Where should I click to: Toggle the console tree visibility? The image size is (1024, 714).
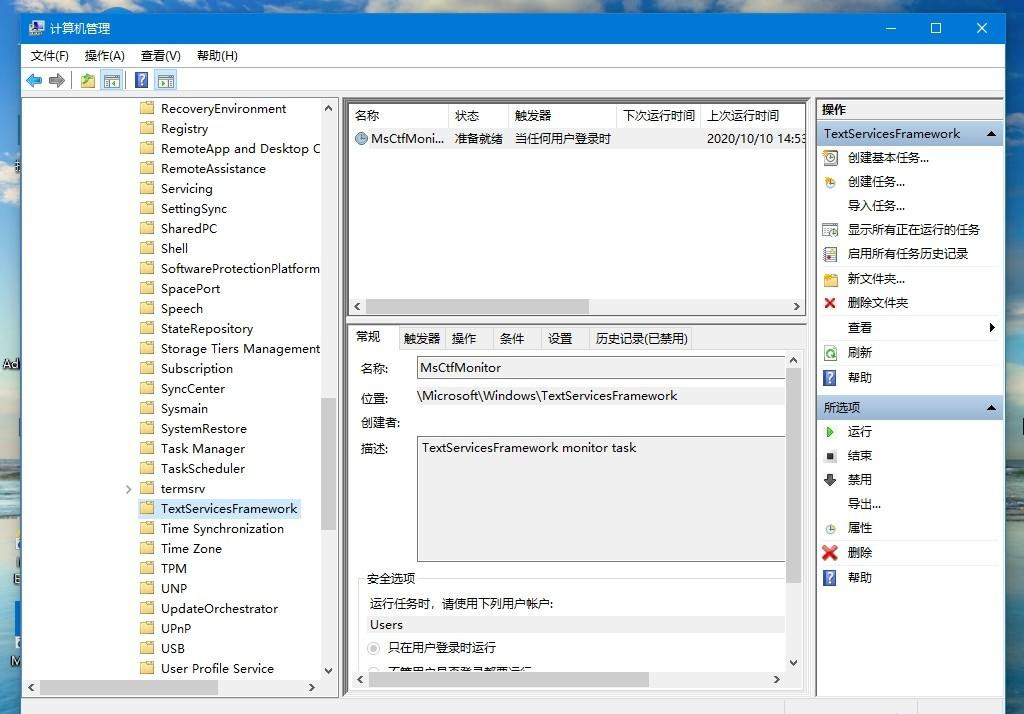pyautogui.click(x=111, y=80)
